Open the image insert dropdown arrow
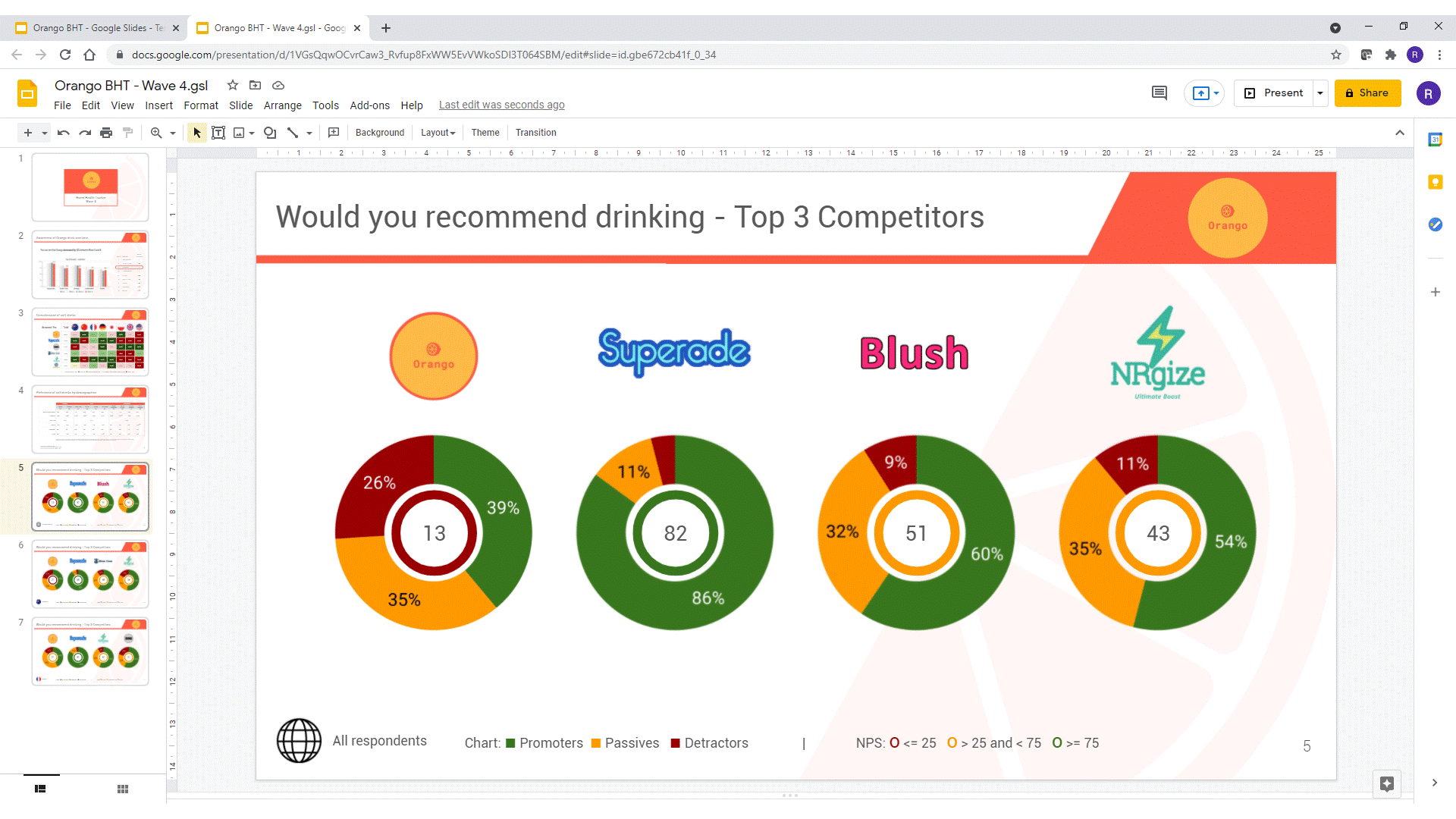Image resolution: width=1456 pixels, height=819 pixels. (x=252, y=133)
